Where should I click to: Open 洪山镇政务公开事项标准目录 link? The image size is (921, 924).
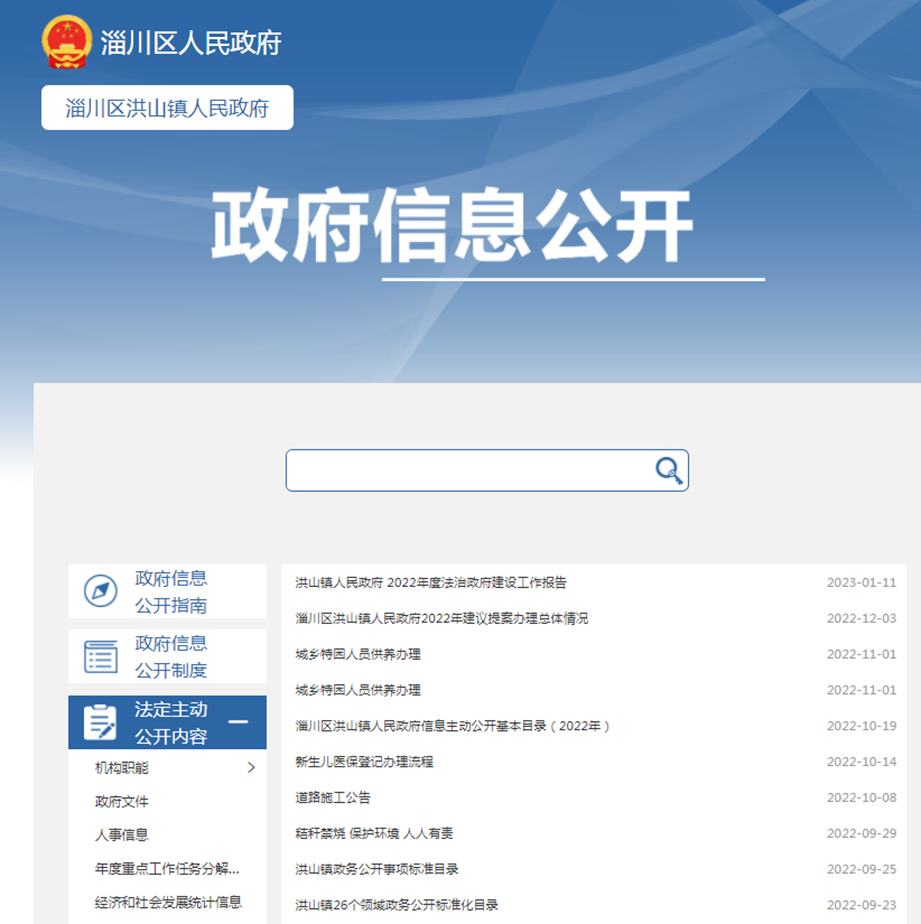(x=377, y=870)
